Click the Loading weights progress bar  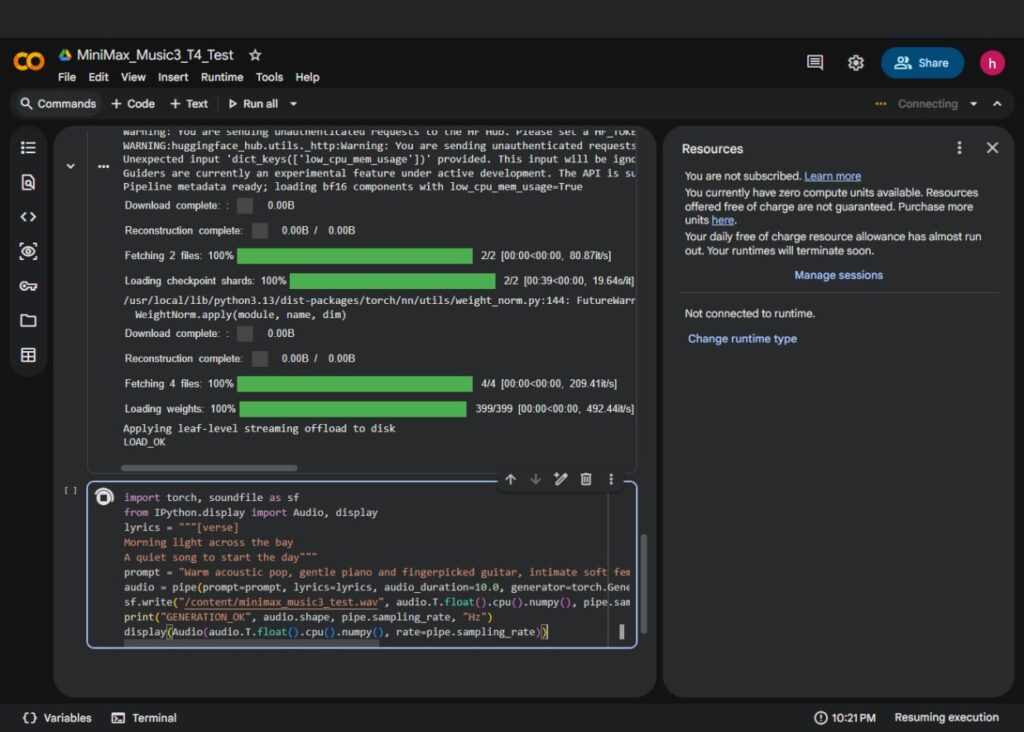(x=353, y=409)
